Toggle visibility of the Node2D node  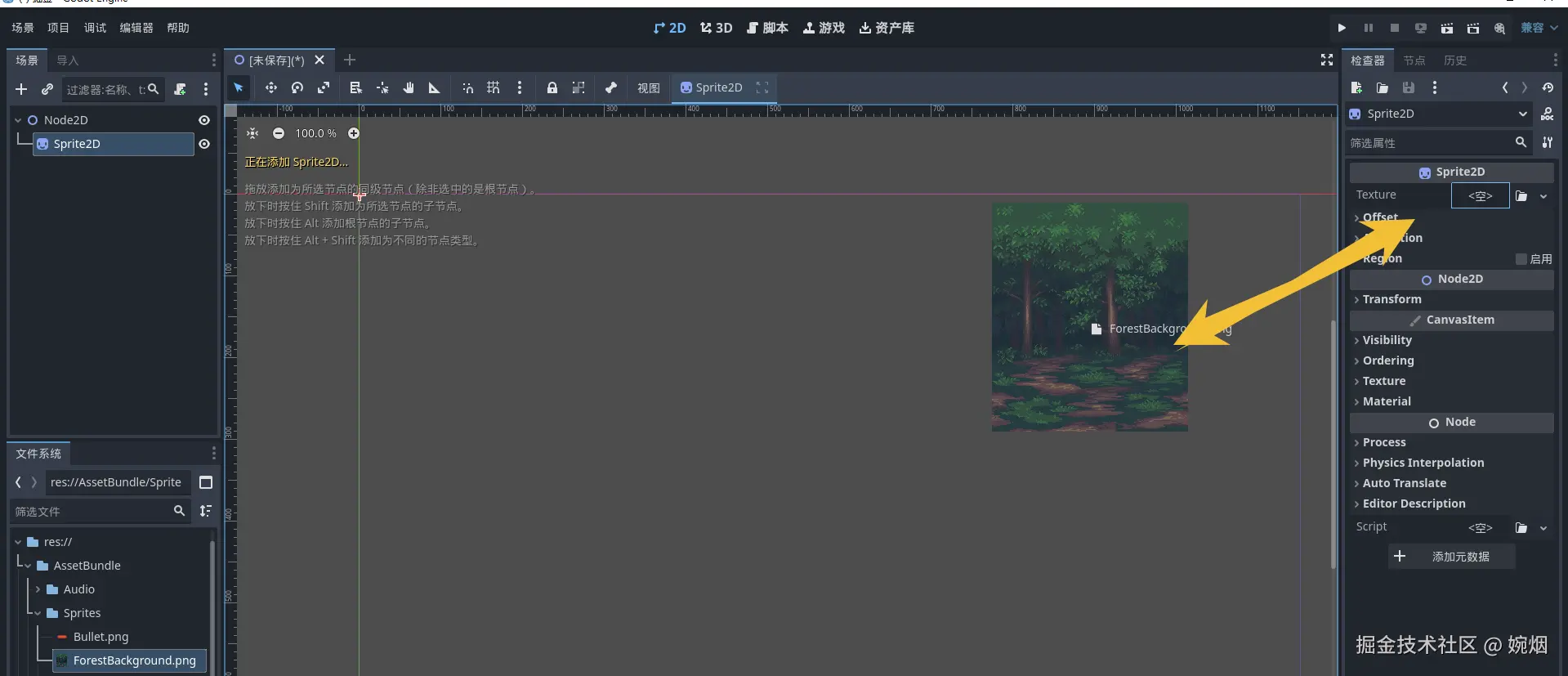point(204,120)
